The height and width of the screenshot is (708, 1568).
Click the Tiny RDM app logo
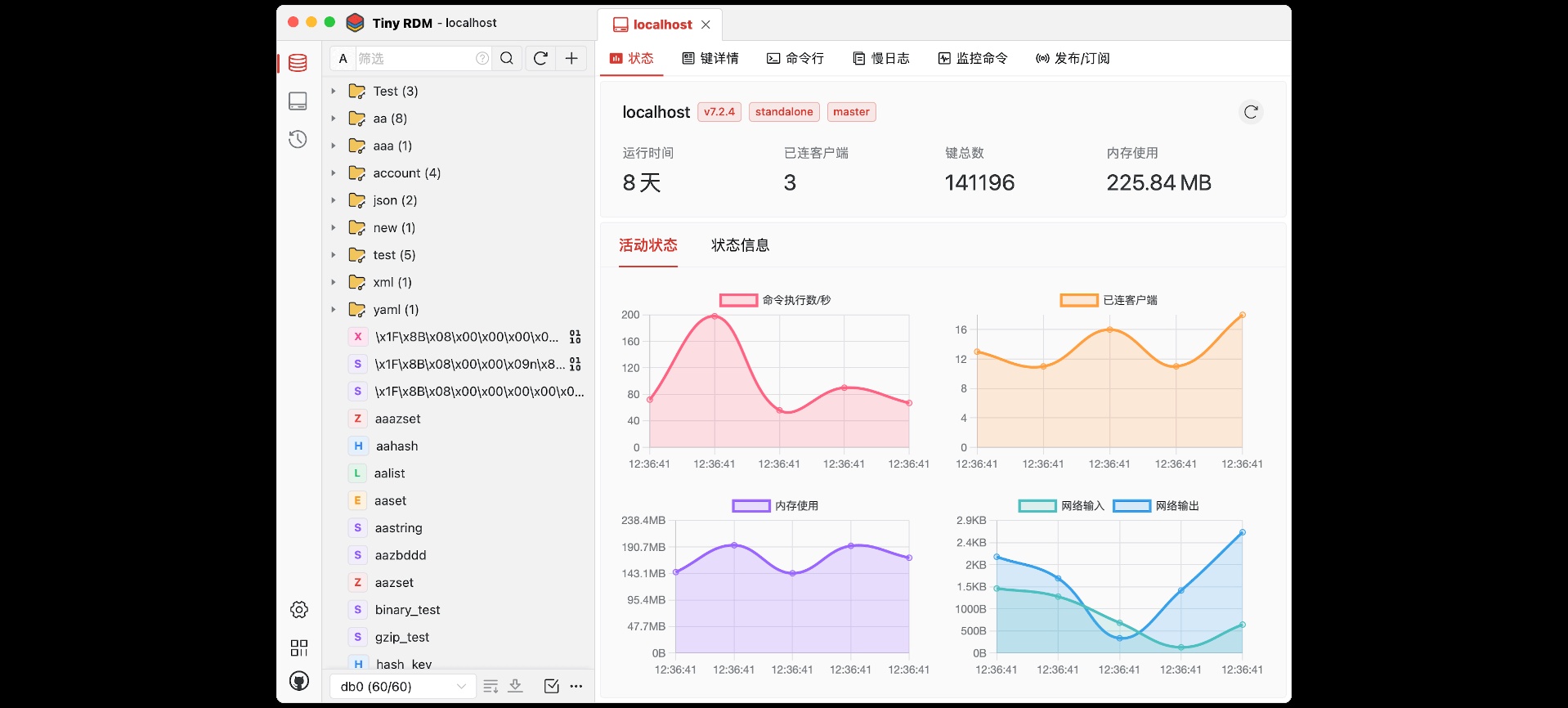pyautogui.click(x=355, y=23)
